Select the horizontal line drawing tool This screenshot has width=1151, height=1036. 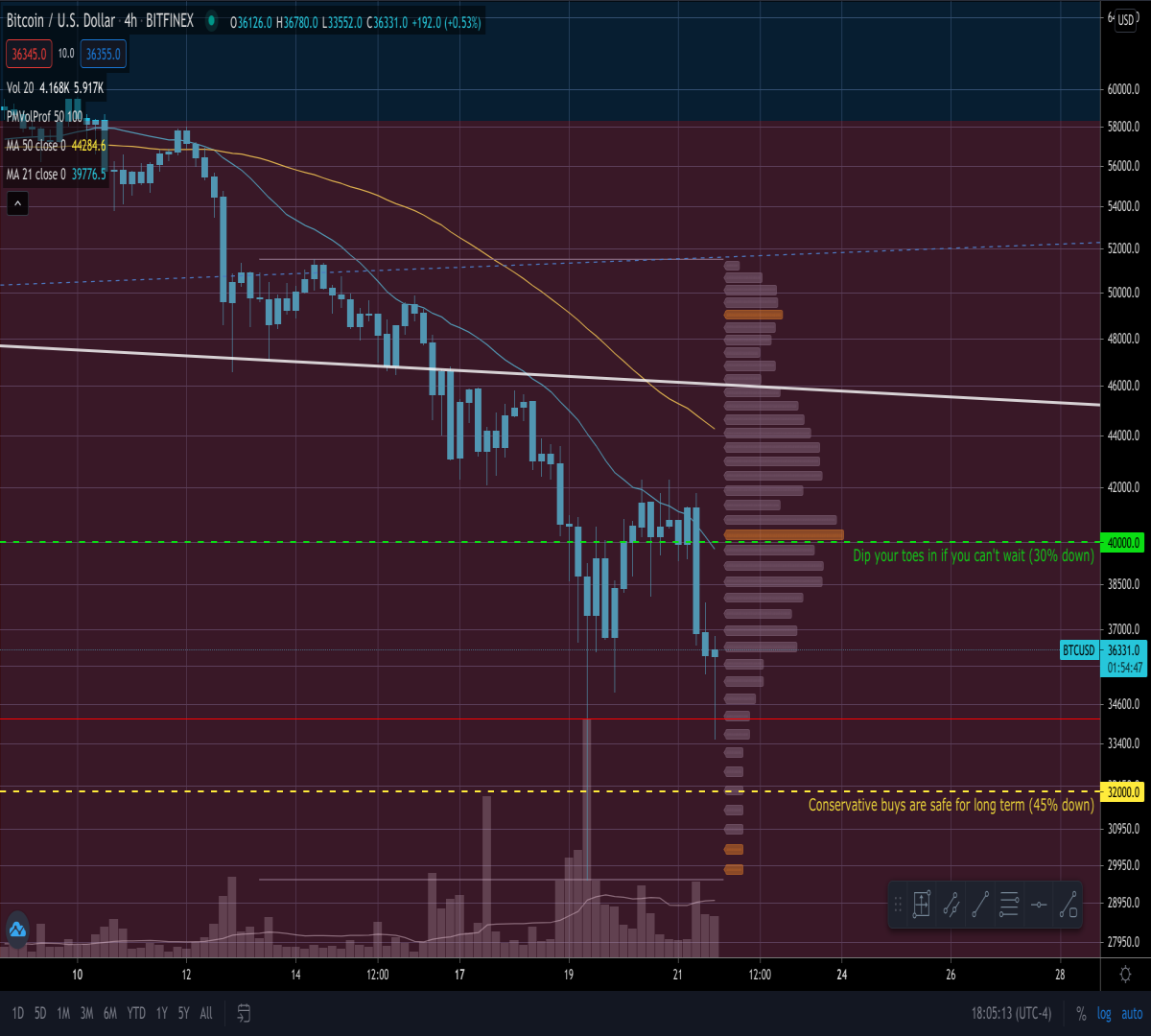click(1039, 904)
